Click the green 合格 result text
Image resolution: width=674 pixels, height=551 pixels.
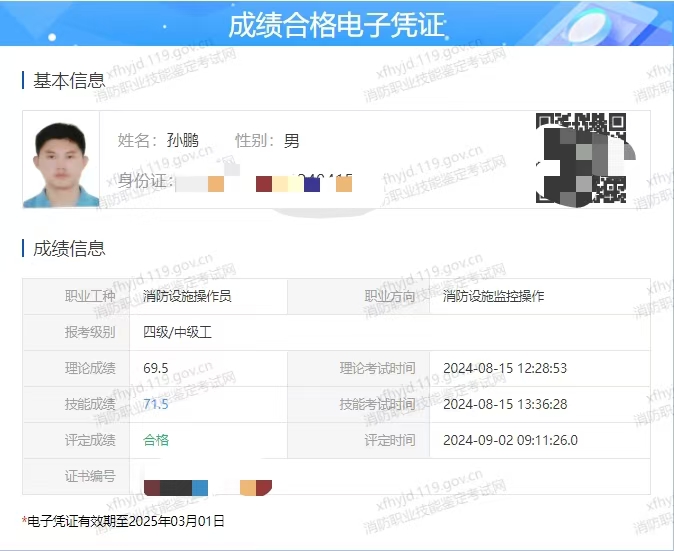tap(156, 440)
